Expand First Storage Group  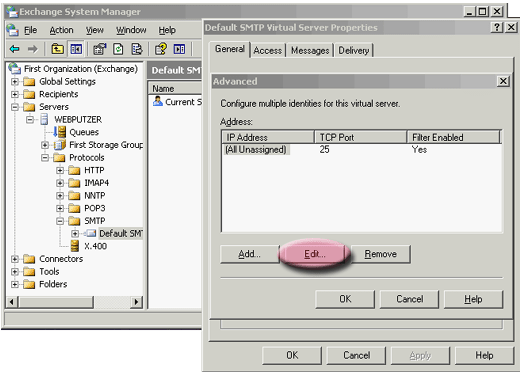click(45, 145)
